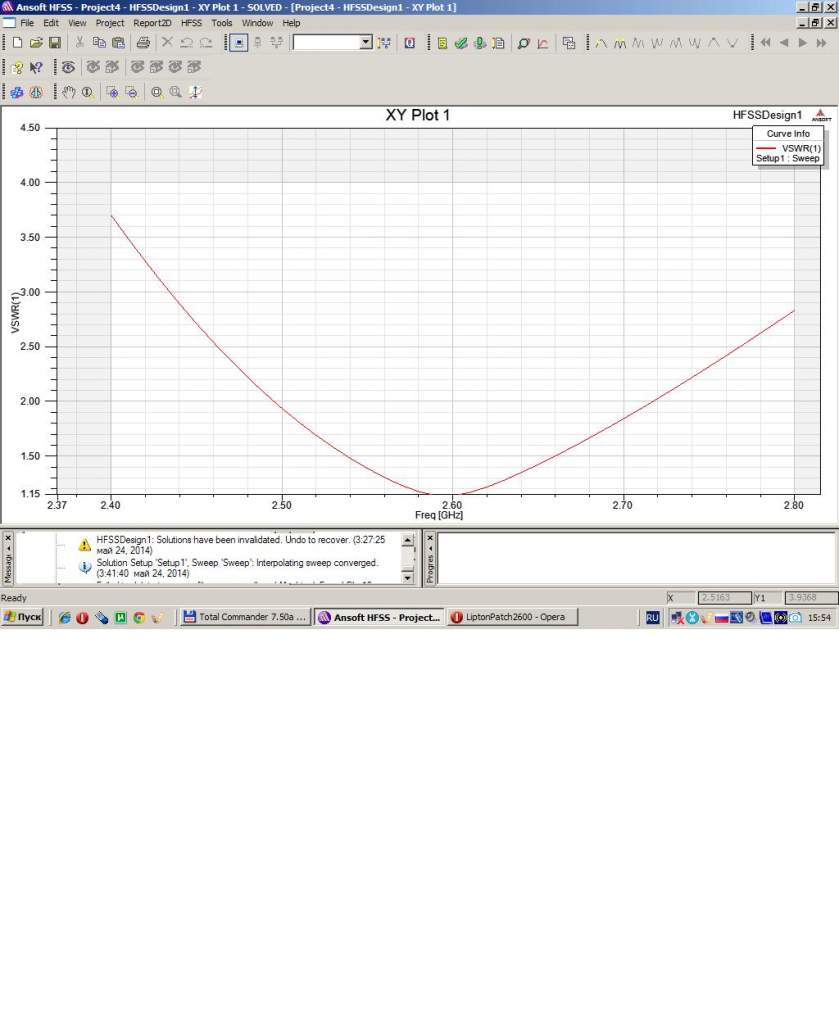839x1024 pixels.
Task: Click the Delete X icon
Action: (x=167, y=43)
